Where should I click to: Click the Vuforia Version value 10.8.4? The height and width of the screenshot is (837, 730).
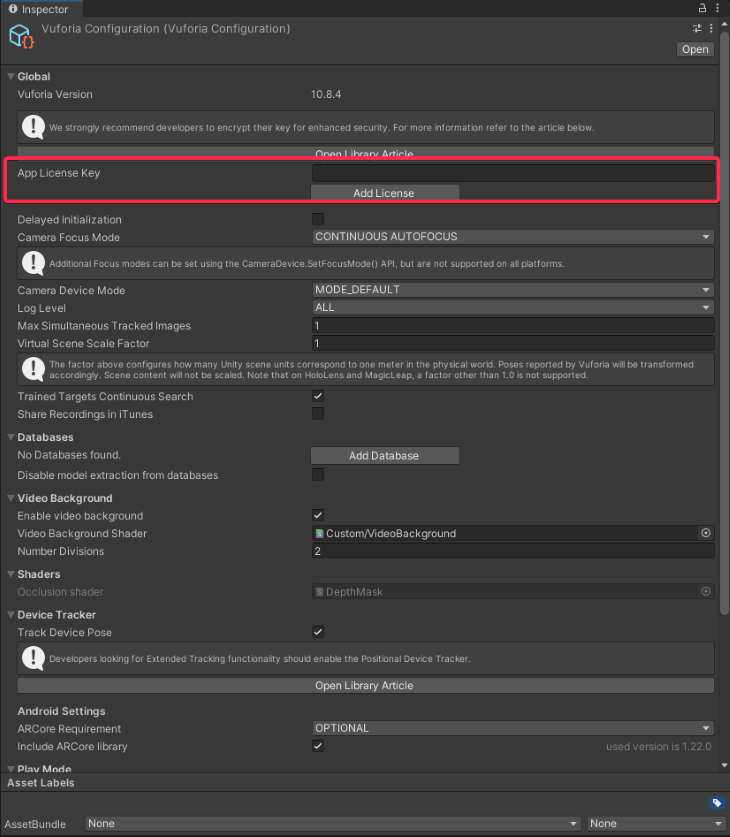tap(326, 94)
